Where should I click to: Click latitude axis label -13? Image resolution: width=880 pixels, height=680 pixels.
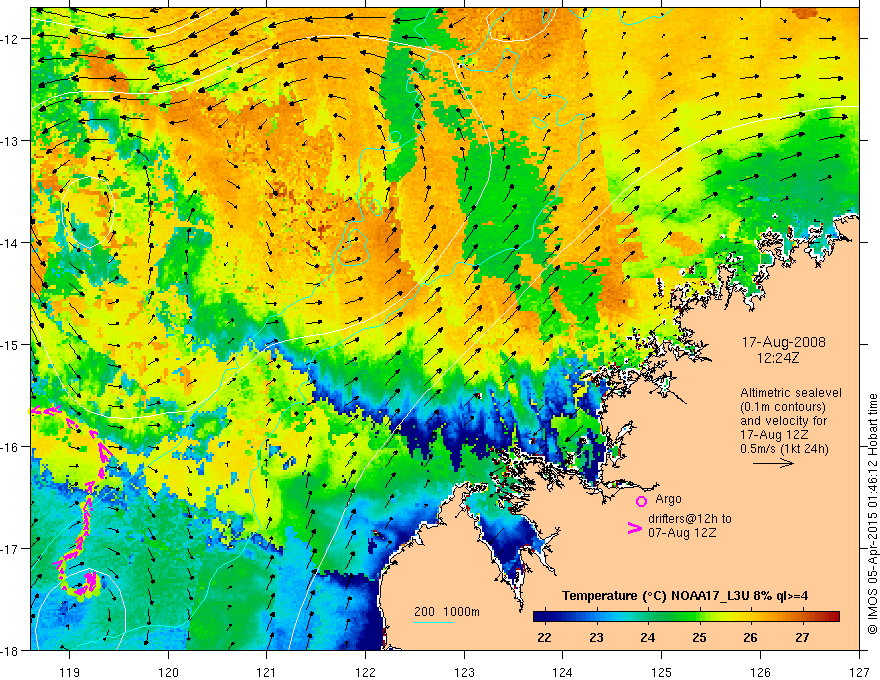(10, 141)
